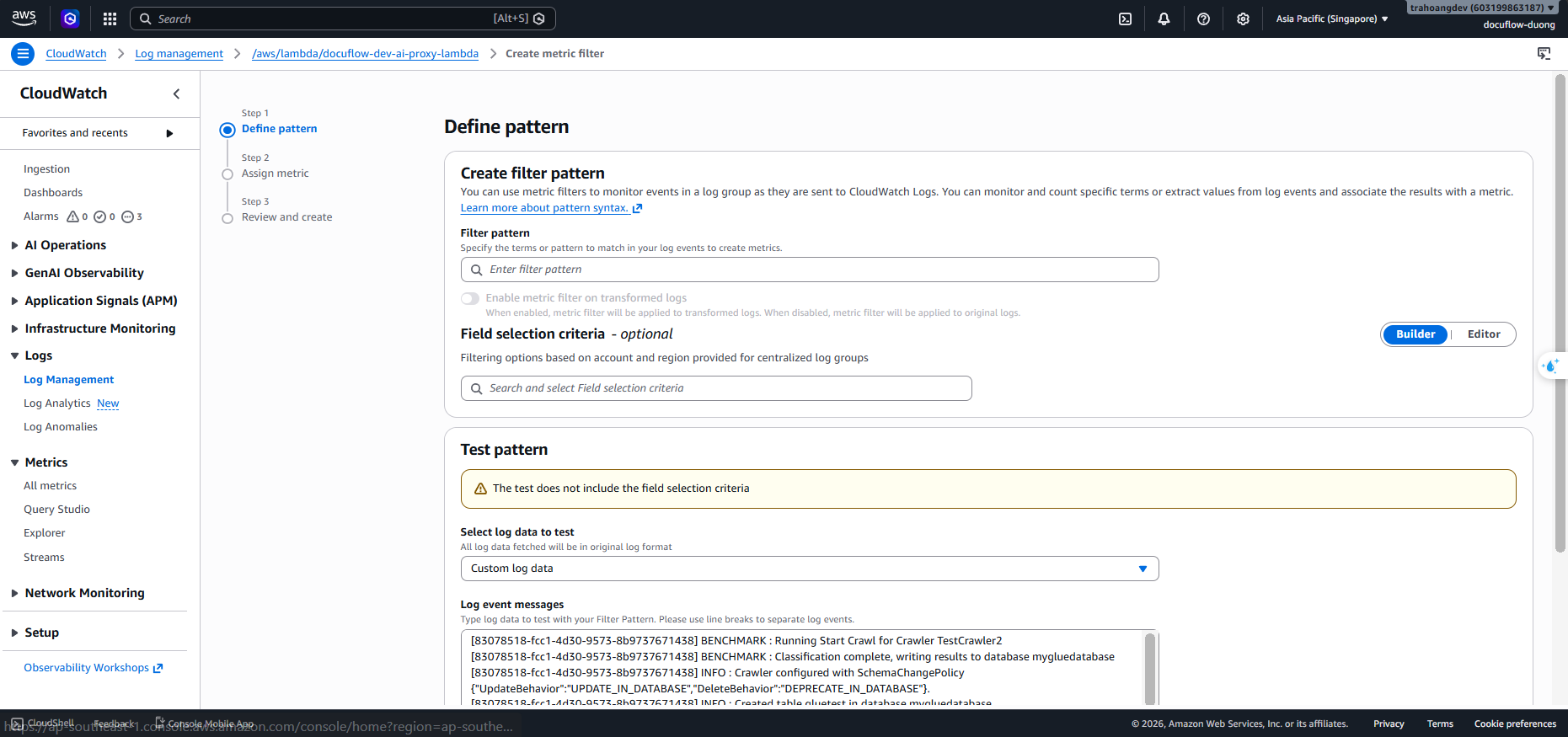Collapse the CloudWatch sidebar with the chevron

pyautogui.click(x=176, y=93)
